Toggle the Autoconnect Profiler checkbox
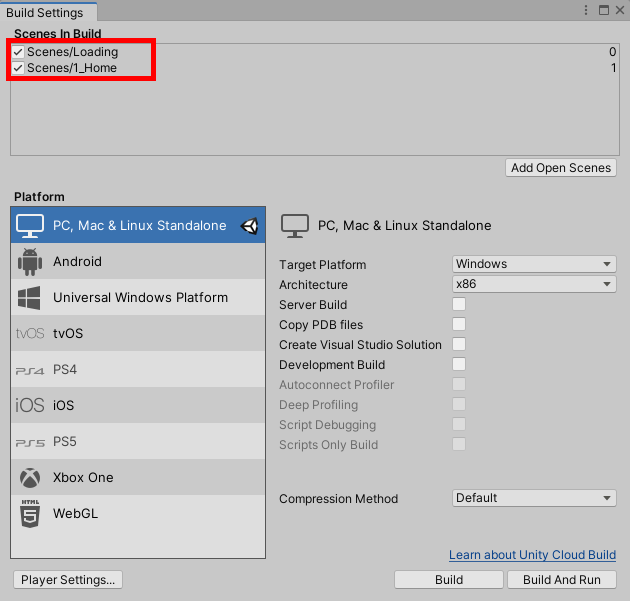Screen dimensions: 630x601 point(459,384)
